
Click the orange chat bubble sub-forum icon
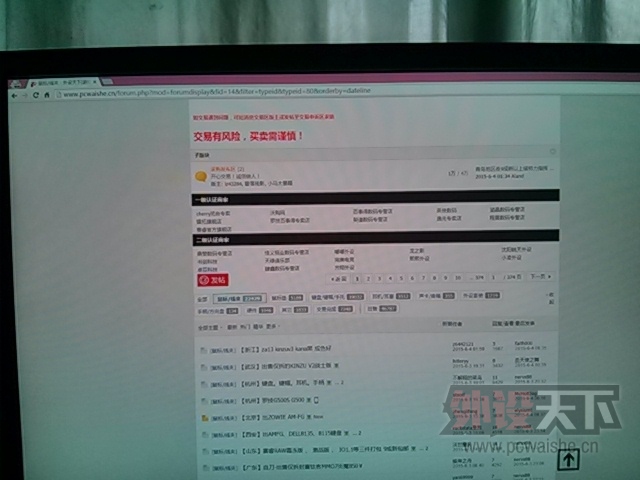click(200, 176)
